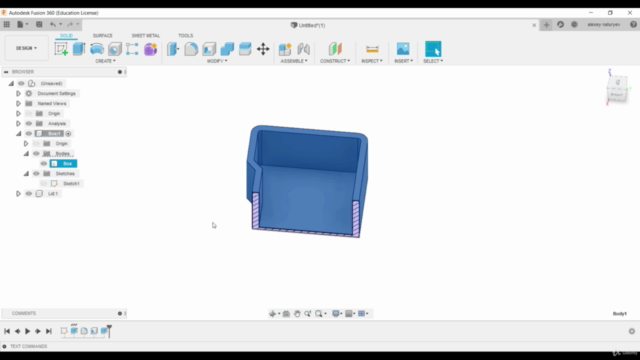
Task: Choose the Extrude tool
Action: pos(79,49)
